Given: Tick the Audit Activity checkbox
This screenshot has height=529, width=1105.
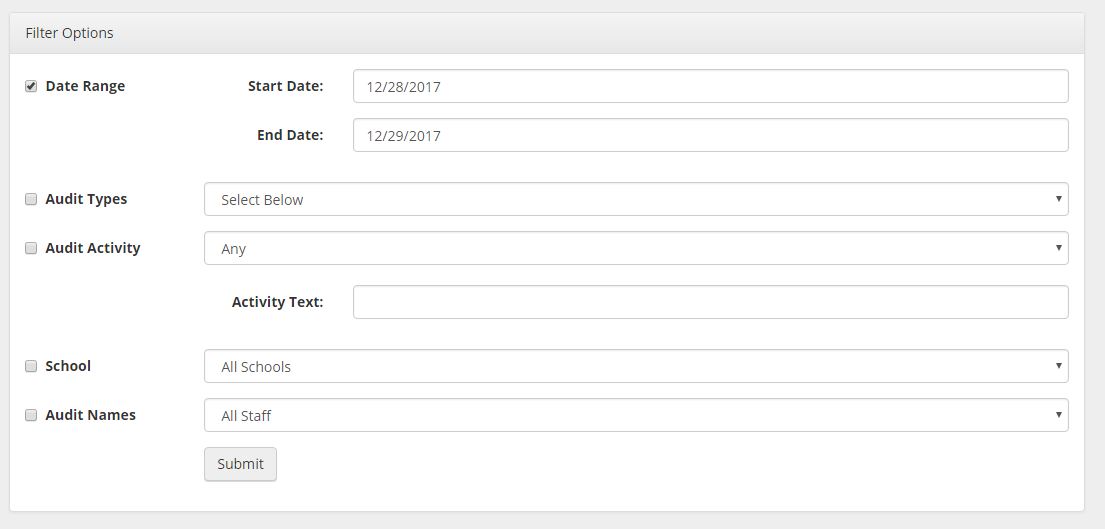Looking at the screenshot, I should coord(31,248).
